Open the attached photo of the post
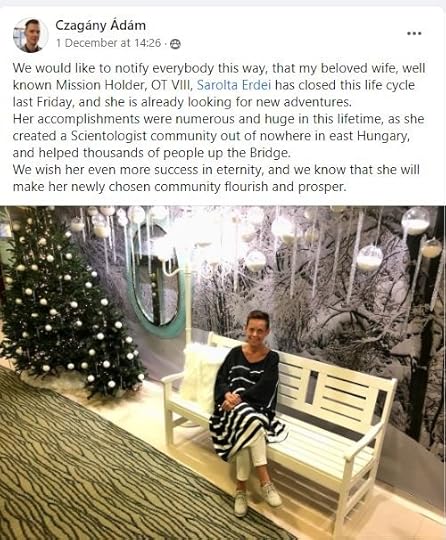Viewport: 446px width, 540px height. click(x=223, y=373)
